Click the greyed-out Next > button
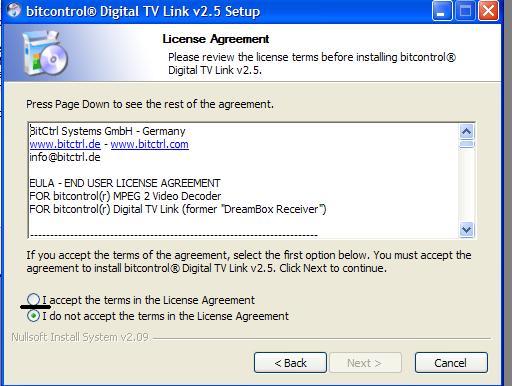The height and width of the screenshot is (386, 512). pos(365,363)
